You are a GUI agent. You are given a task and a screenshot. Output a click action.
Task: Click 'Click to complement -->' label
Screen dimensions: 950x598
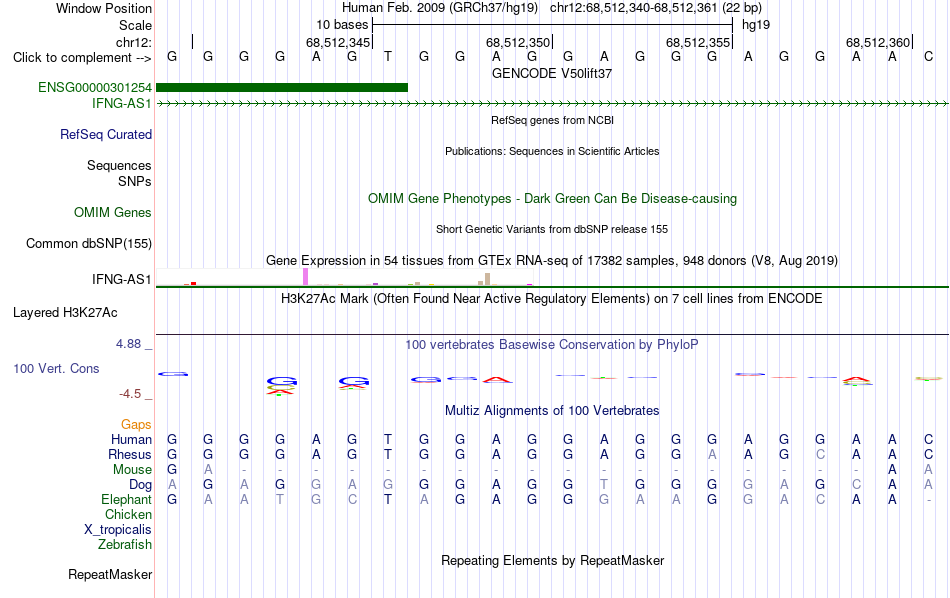click(82, 58)
